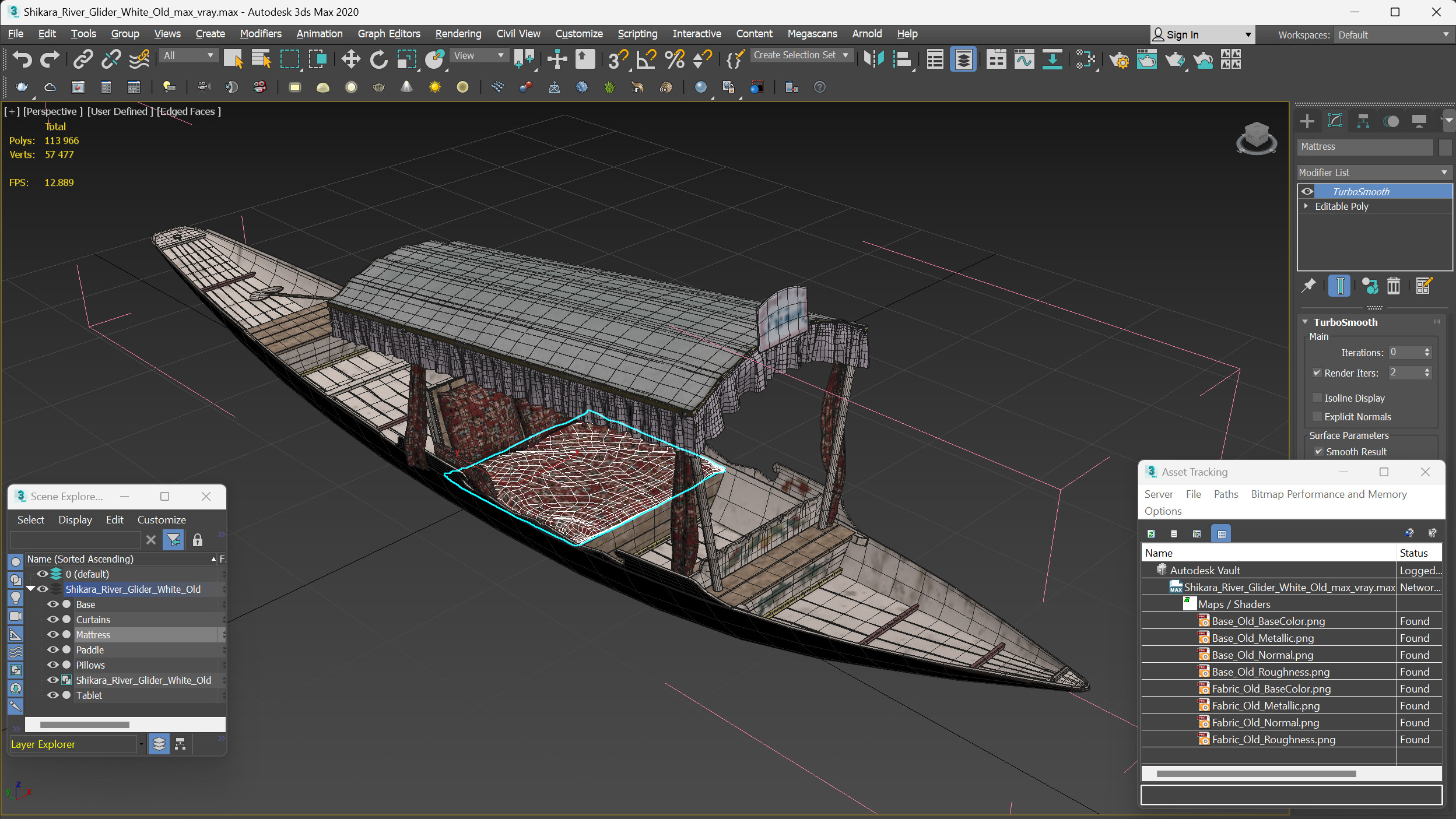The height and width of the screenshot is (819, 1456).
Task: Click Make Unique modifier icon
Action: [x=1370, y=286]
